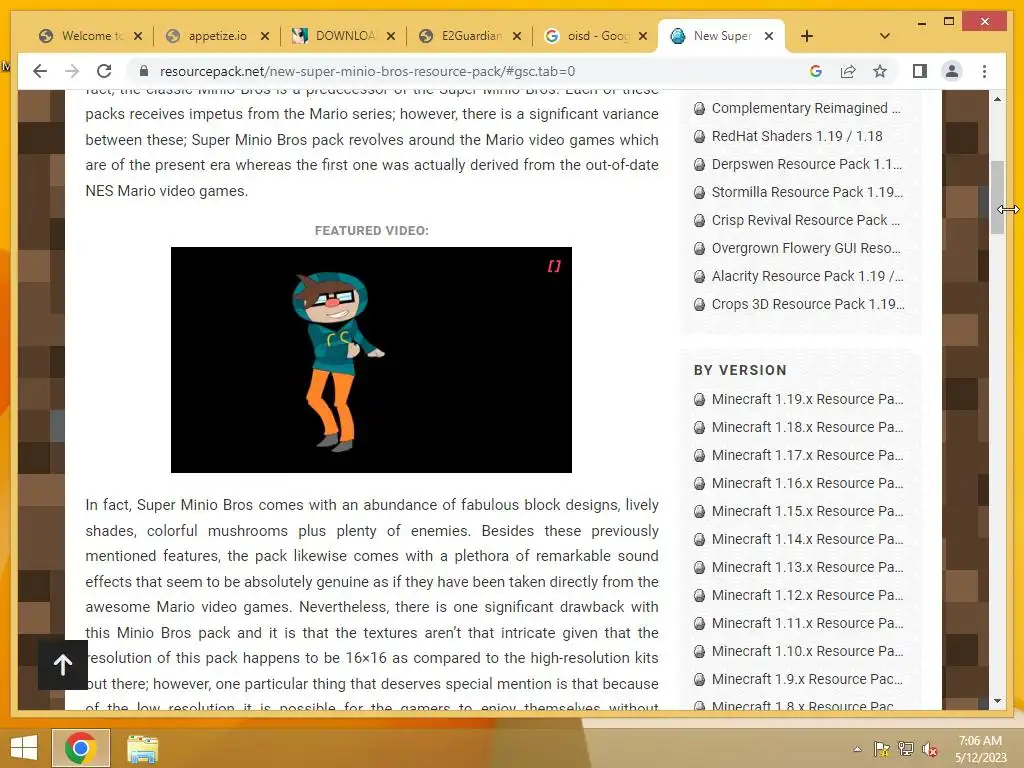Click Chrome icon in the taskbar
The width and height of the screenshot is (1024, 768).
[x=80, y=748]
